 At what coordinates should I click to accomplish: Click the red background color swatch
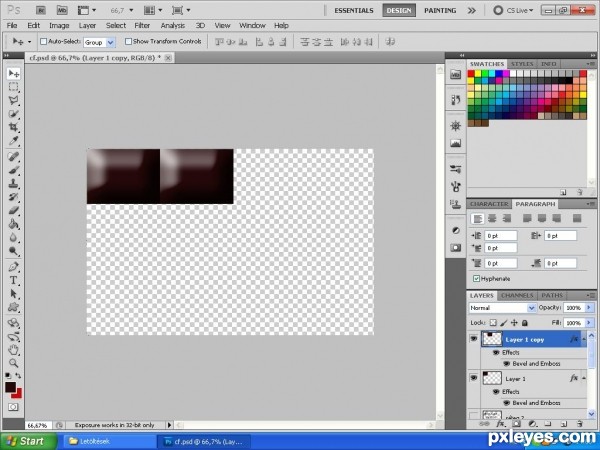[18, 394]
